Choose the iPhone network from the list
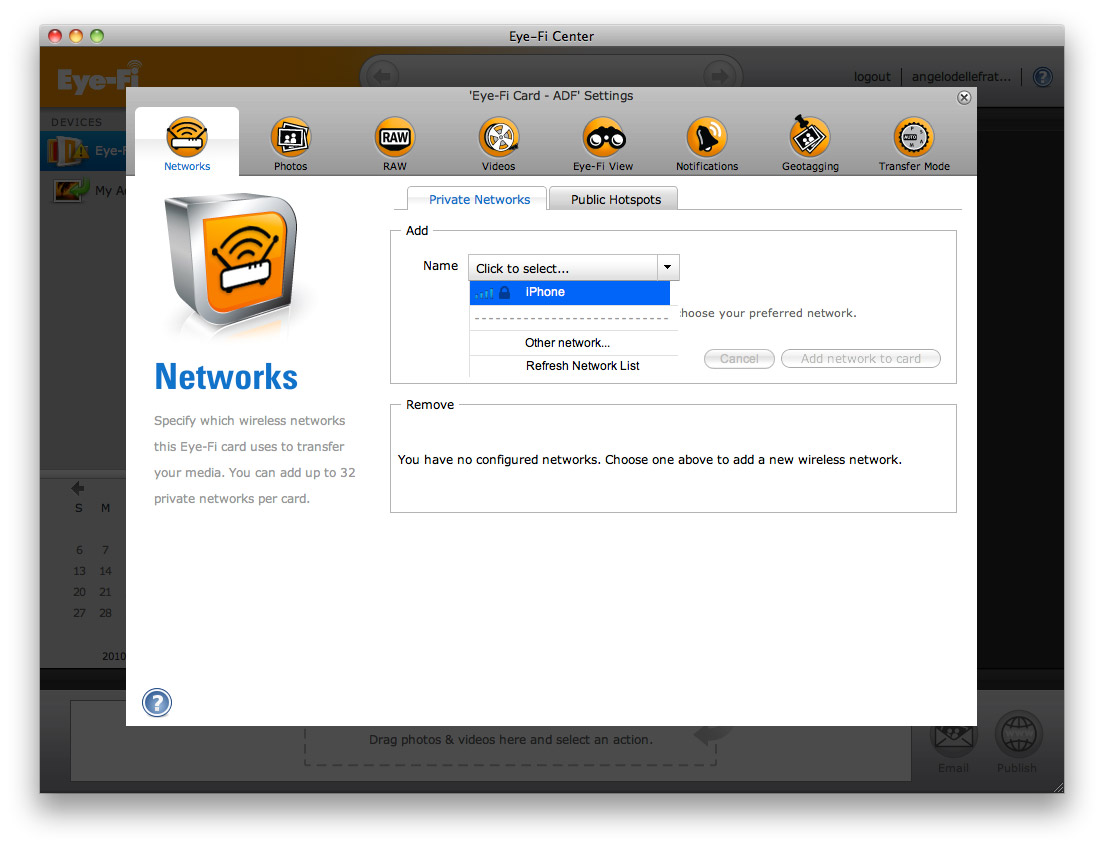 (x=570, y=292)
